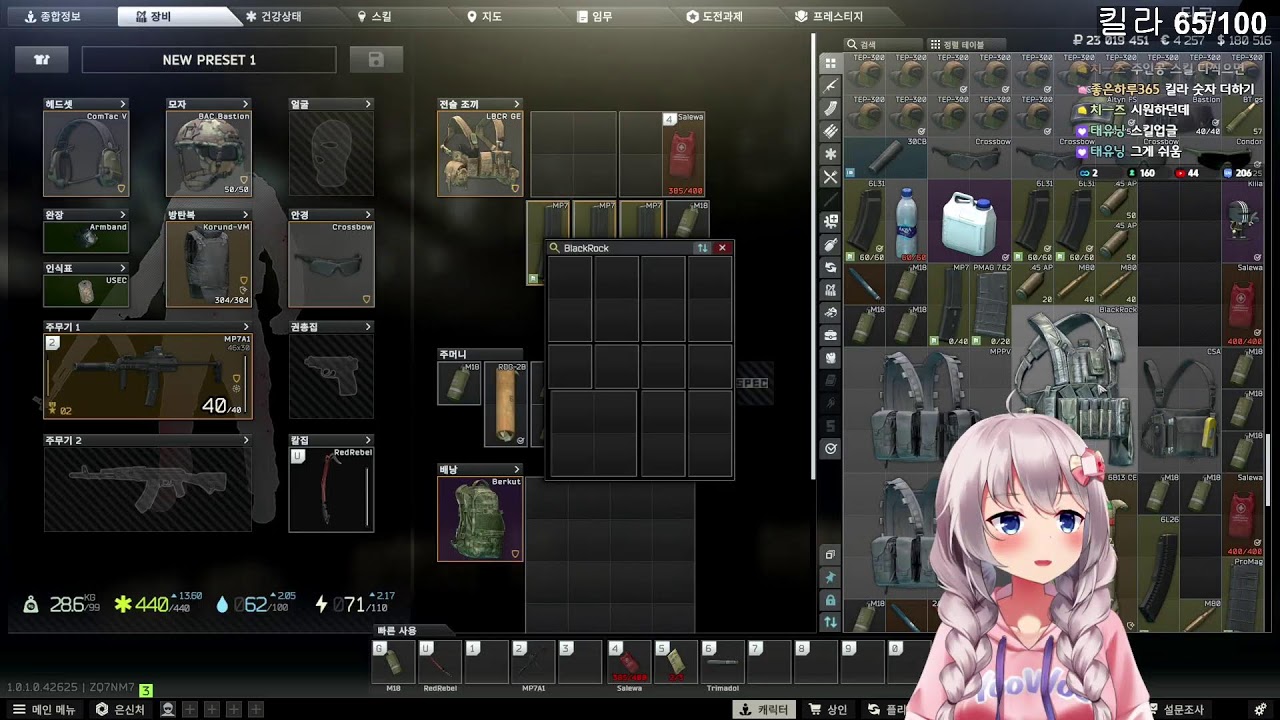Screen dimensions: 1280x720
Task: Filter stash by ammunition rounds icon
Action: click(x=830, y=131)
